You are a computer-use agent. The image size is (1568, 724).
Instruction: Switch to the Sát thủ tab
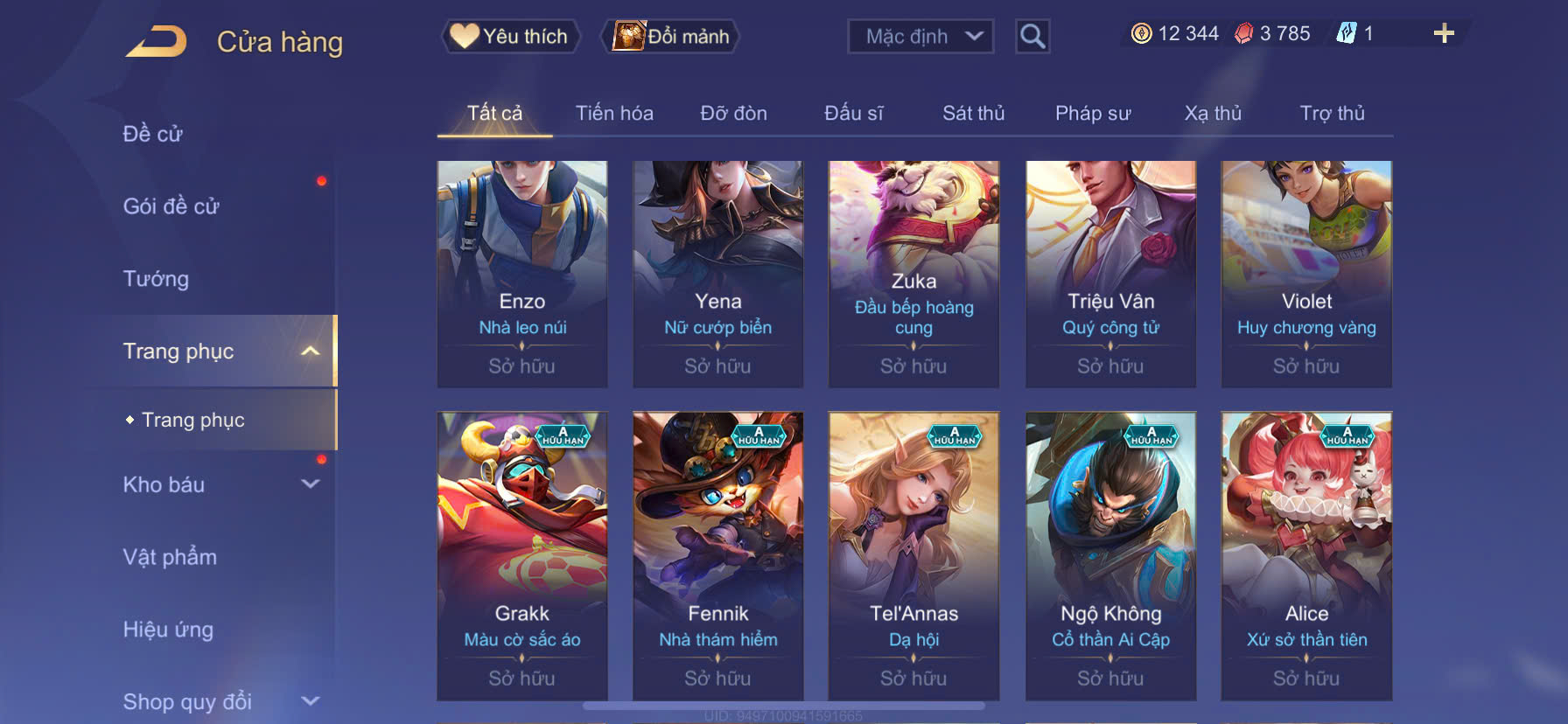(x=973, y=114)
